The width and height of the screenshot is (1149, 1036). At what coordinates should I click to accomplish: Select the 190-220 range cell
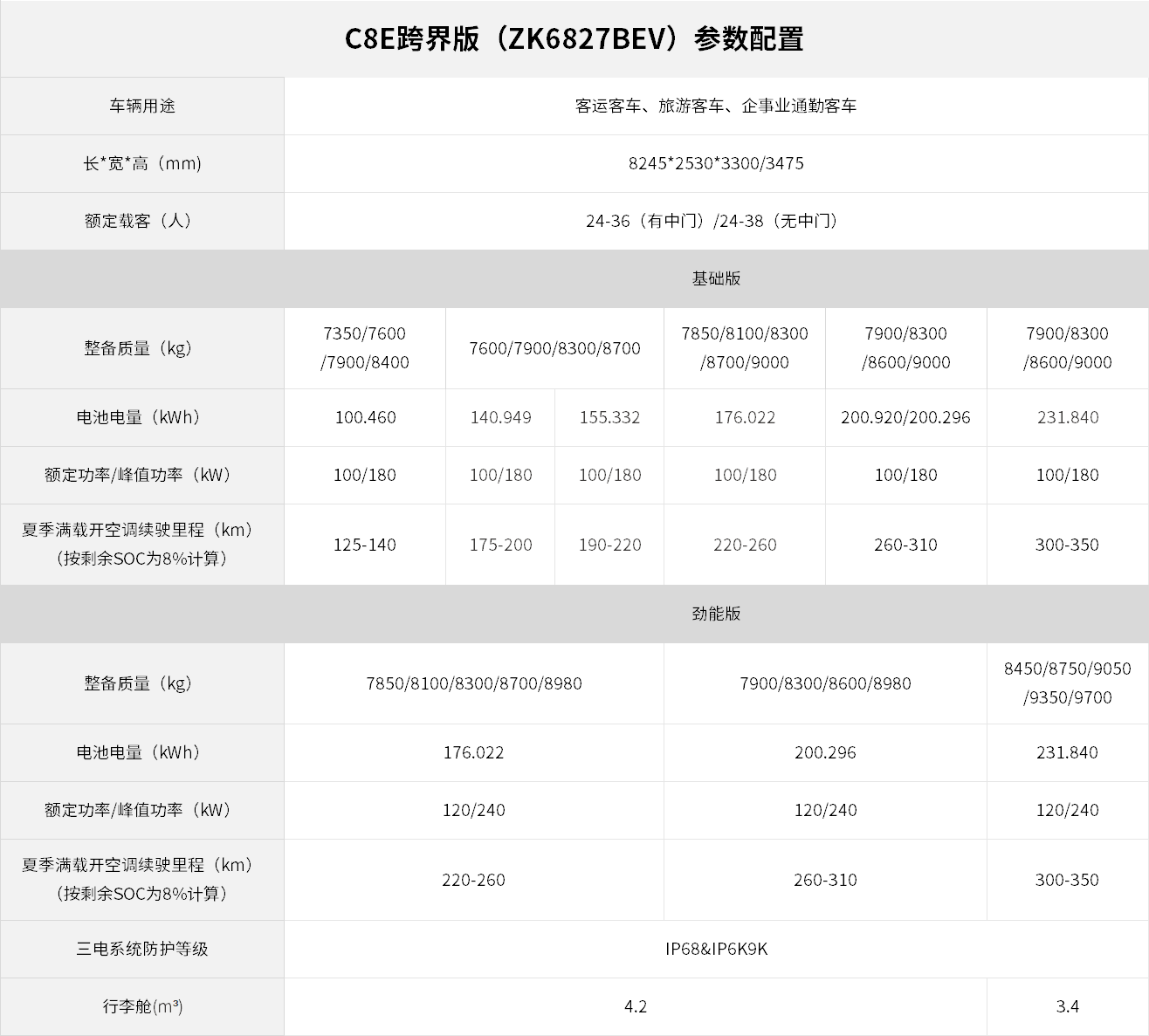[609, 545]
